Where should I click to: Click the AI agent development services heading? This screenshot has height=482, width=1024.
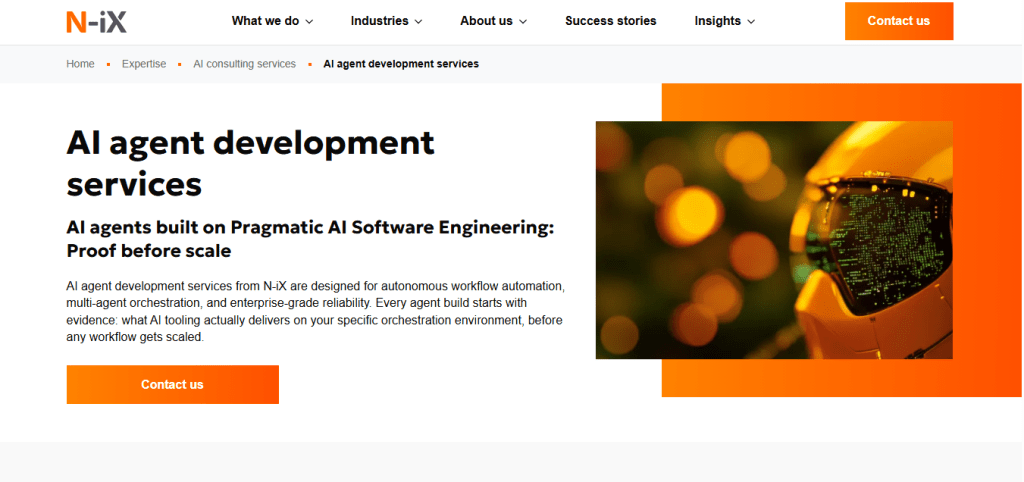[250, 163]
